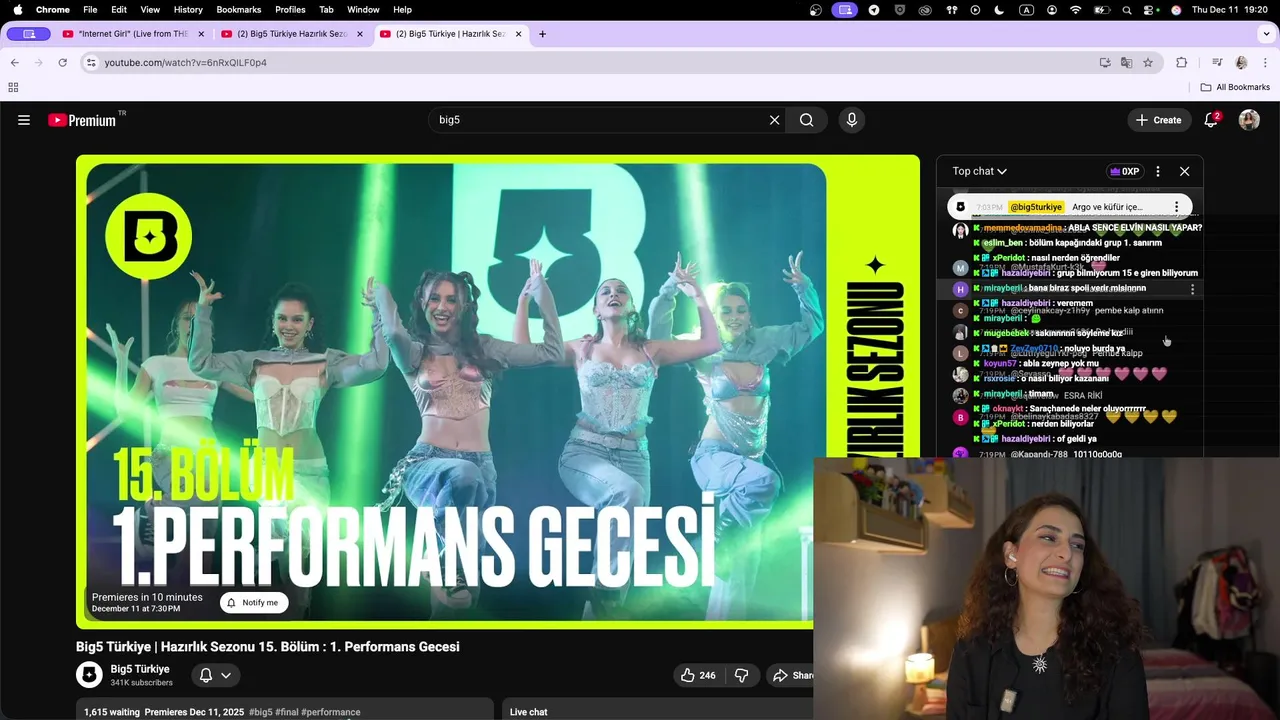Toggle Focus moon icon in menu bar

pos(999,9)
